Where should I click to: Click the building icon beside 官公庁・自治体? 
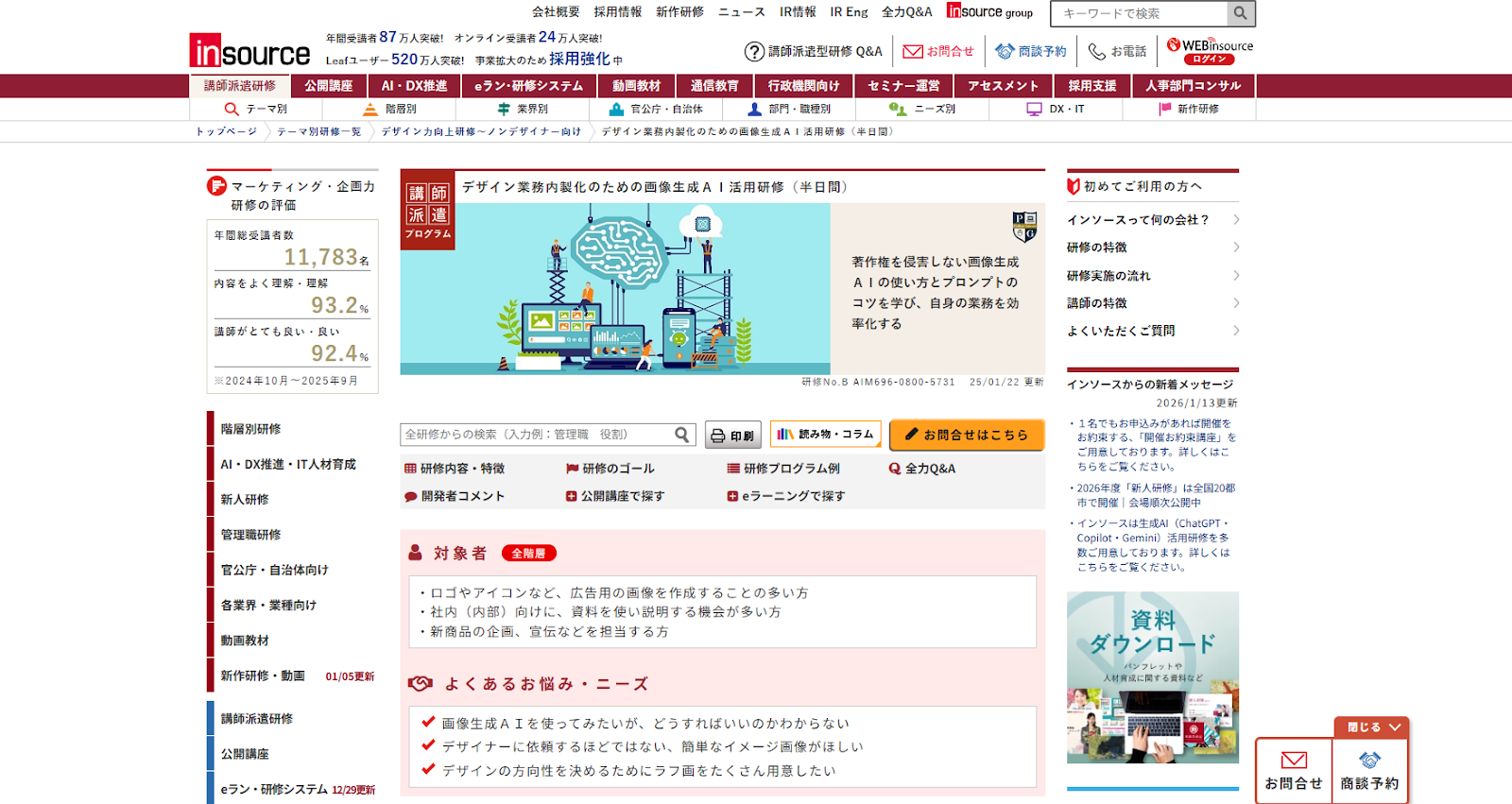(616, 110)
